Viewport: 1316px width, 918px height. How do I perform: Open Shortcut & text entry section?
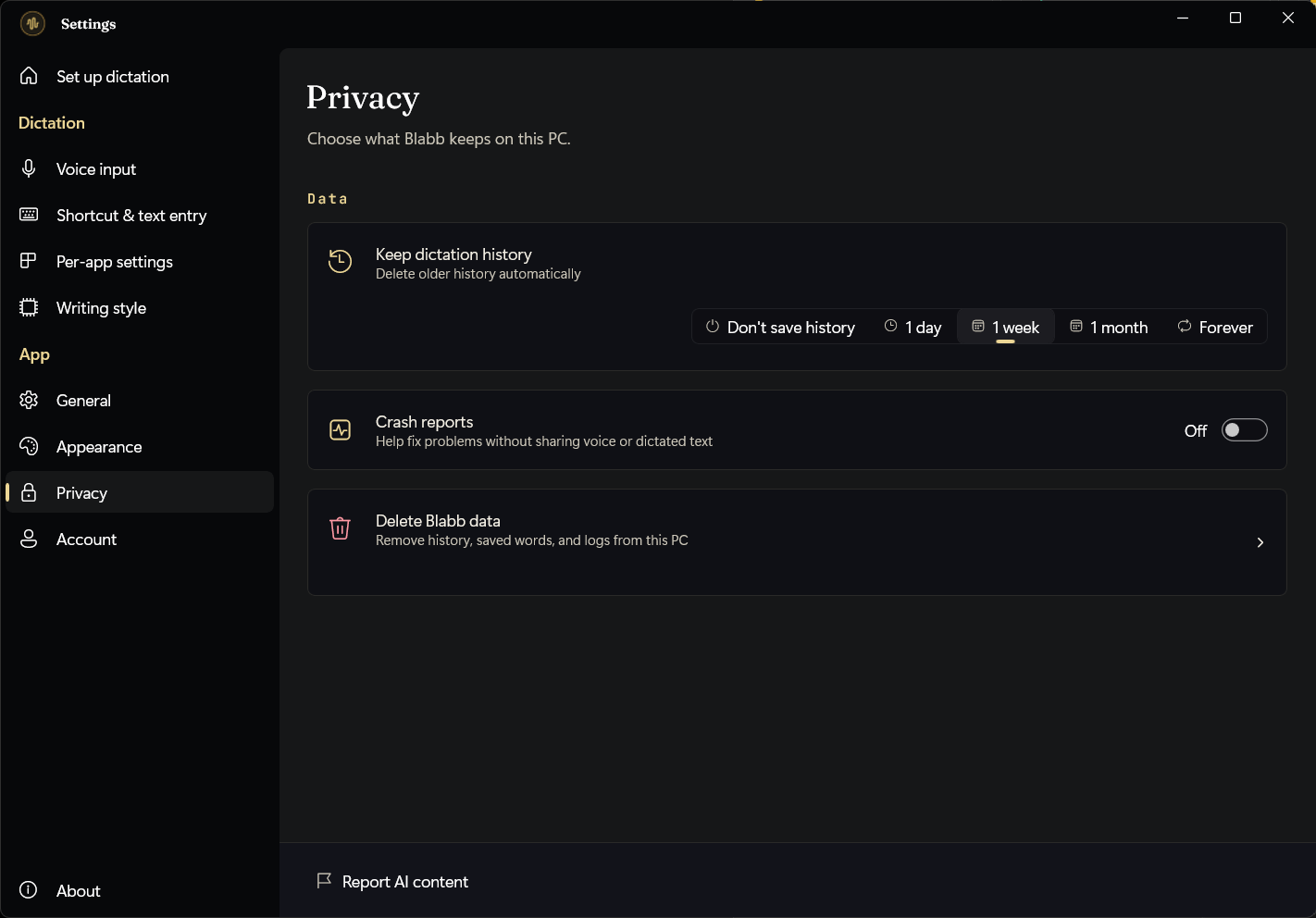[140, 215]
